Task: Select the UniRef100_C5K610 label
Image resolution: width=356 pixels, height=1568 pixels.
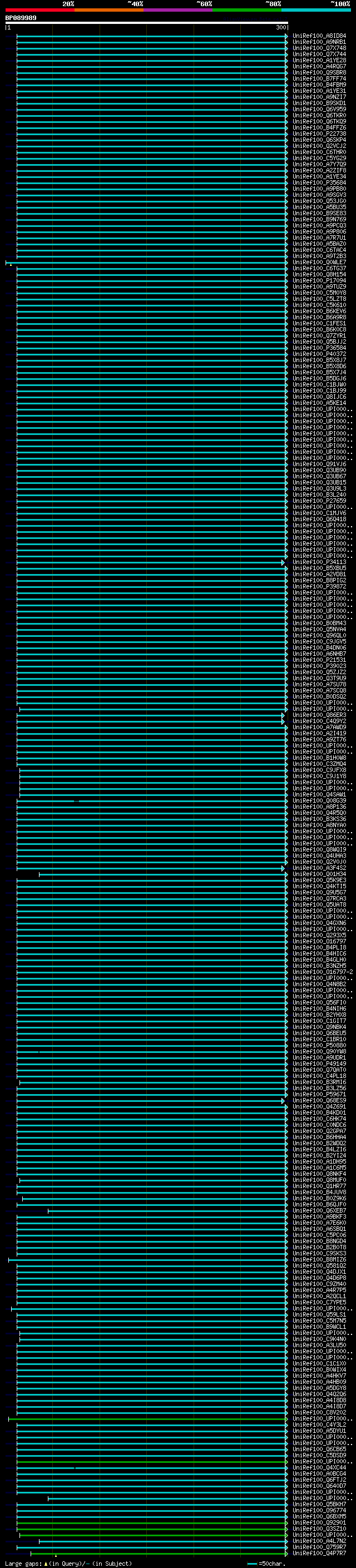Action: (319, 305)
